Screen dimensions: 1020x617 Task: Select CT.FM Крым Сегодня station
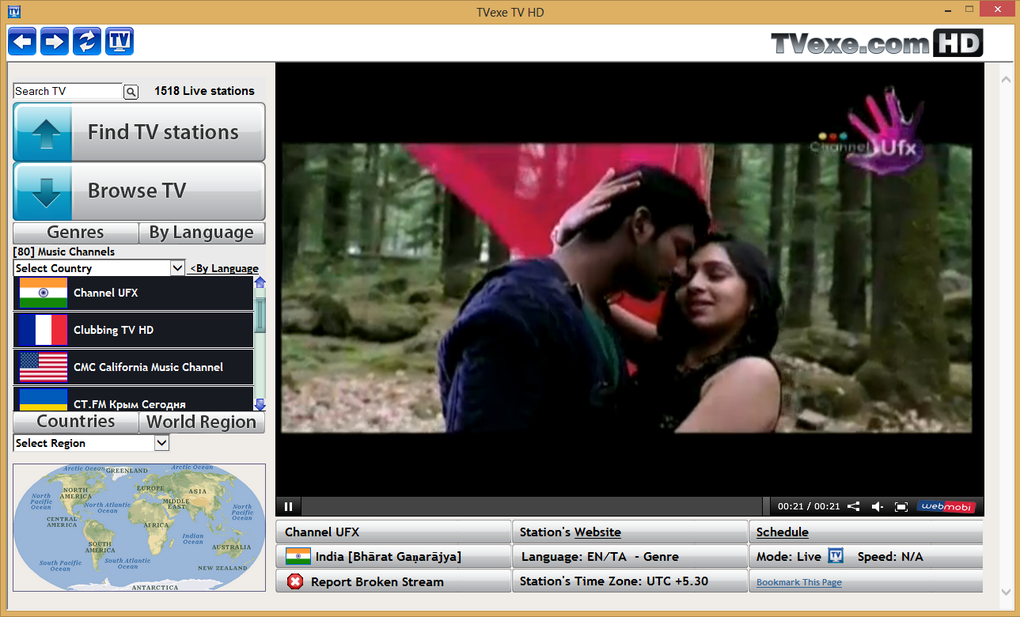(133, 400)
